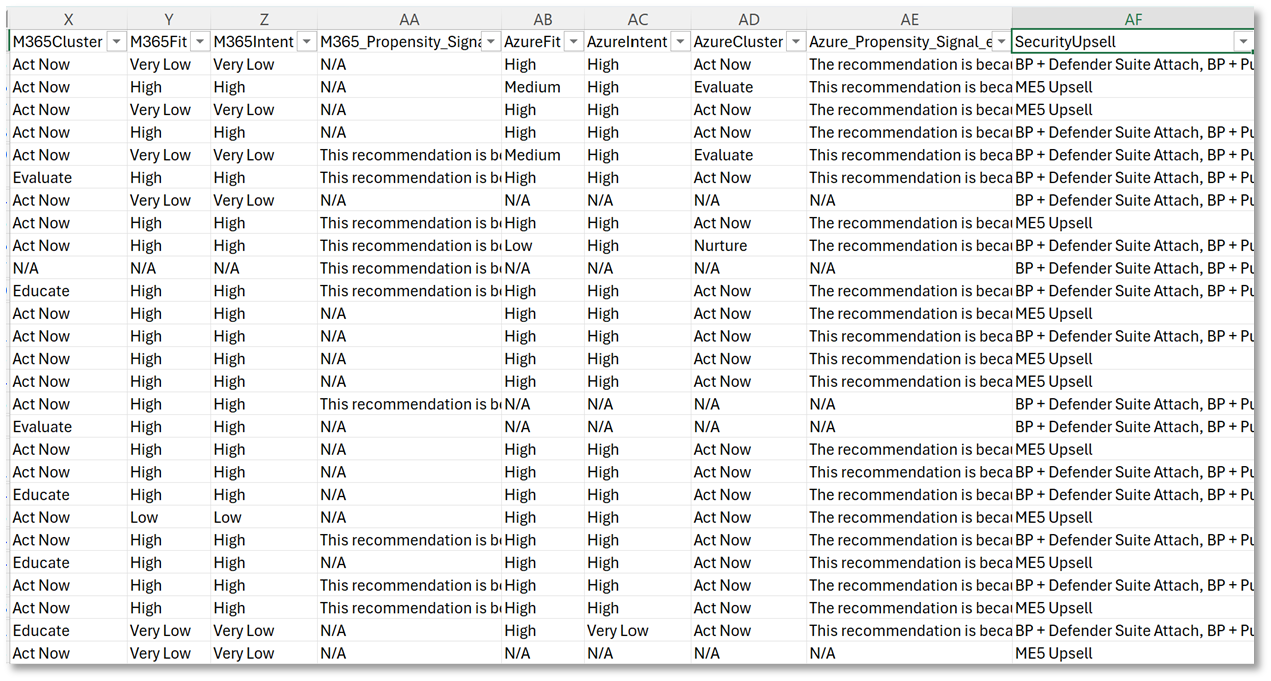Select the Very Low cell in AzureIntent column
This screenshot has height=681, width=1271.
click(638, 630)
